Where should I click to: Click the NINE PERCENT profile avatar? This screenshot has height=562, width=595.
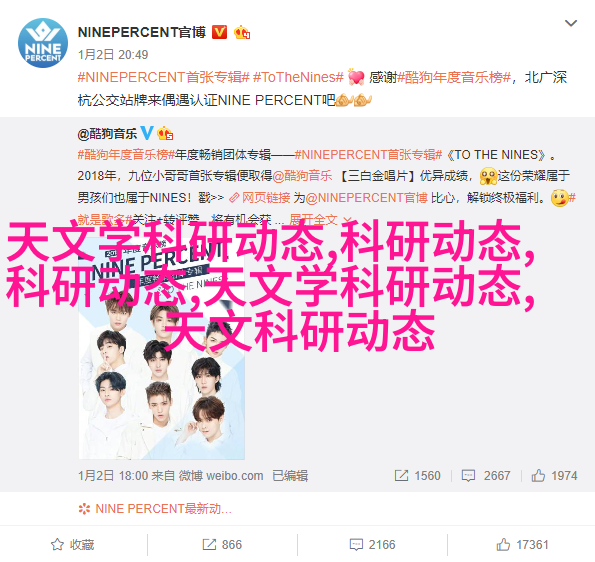coord(43,43)
